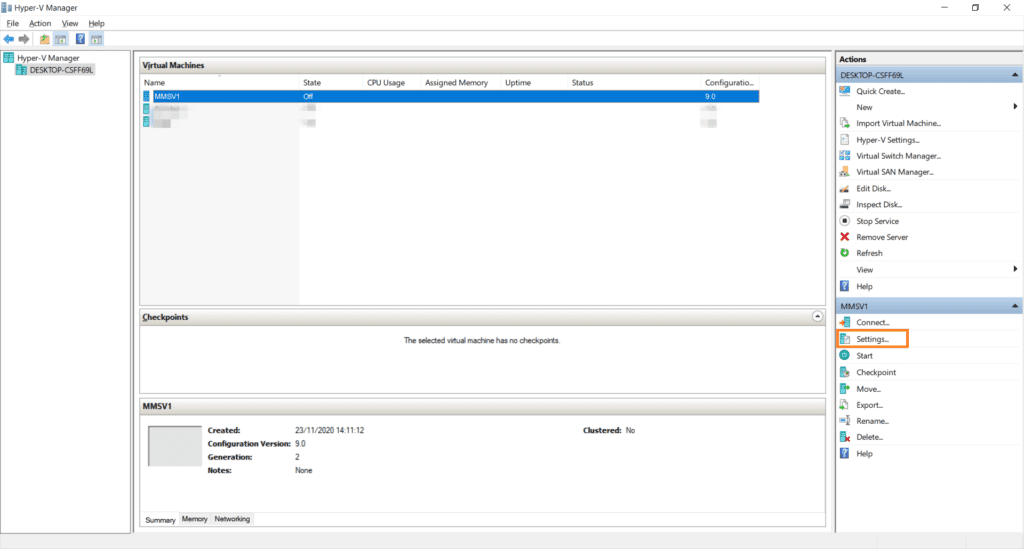Click the Up one level toolbar icon
This screenshot has width=1024, height=549.
tap(44, 39)
